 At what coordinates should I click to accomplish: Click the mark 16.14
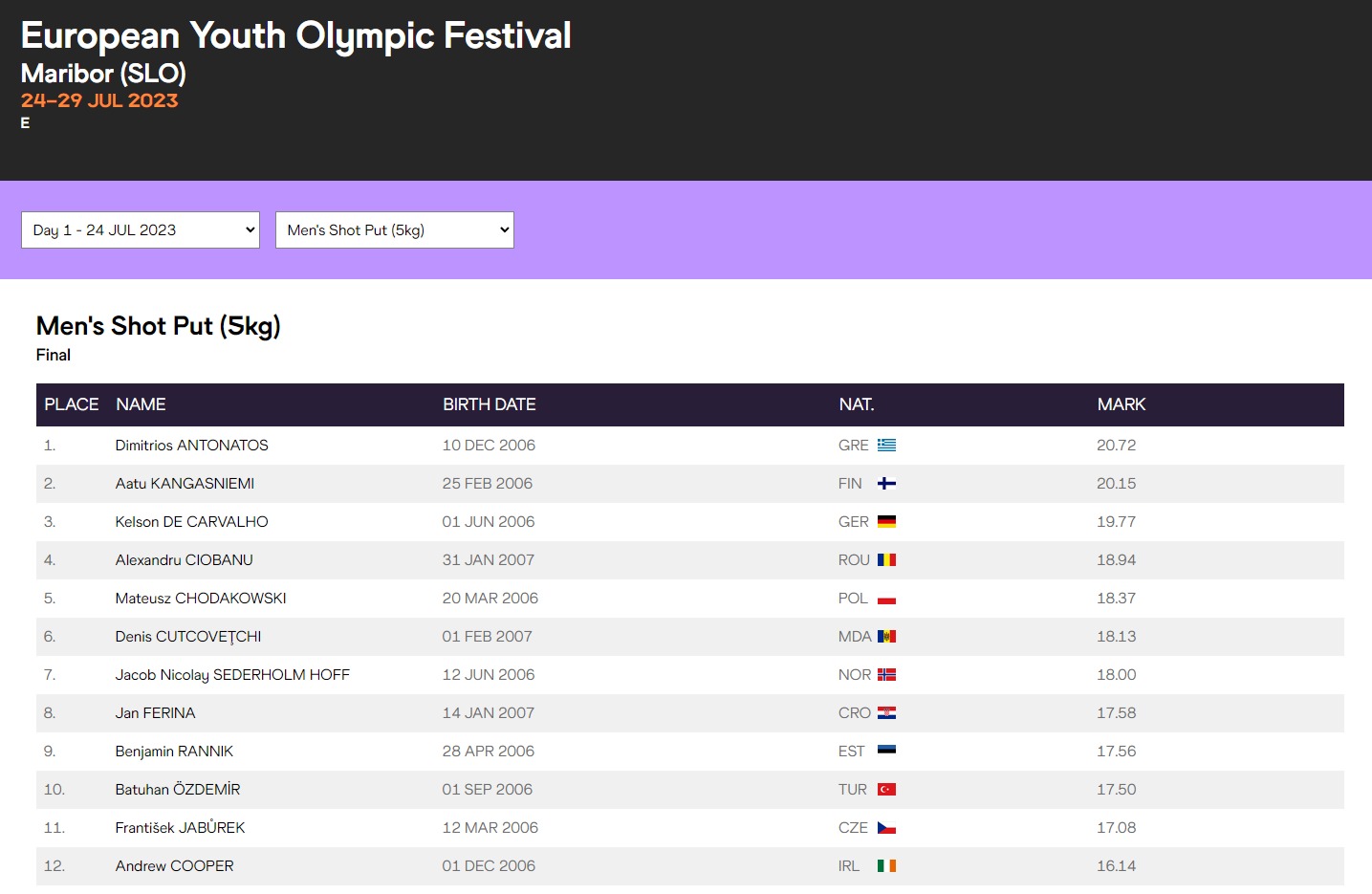pos(1117,865)
